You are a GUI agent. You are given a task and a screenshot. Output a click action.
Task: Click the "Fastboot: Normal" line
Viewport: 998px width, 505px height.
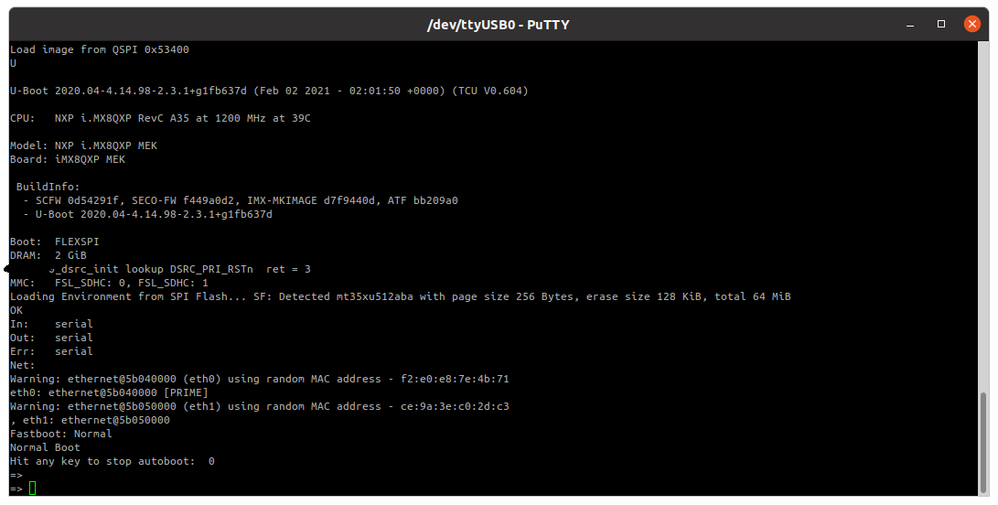[61, 434]
